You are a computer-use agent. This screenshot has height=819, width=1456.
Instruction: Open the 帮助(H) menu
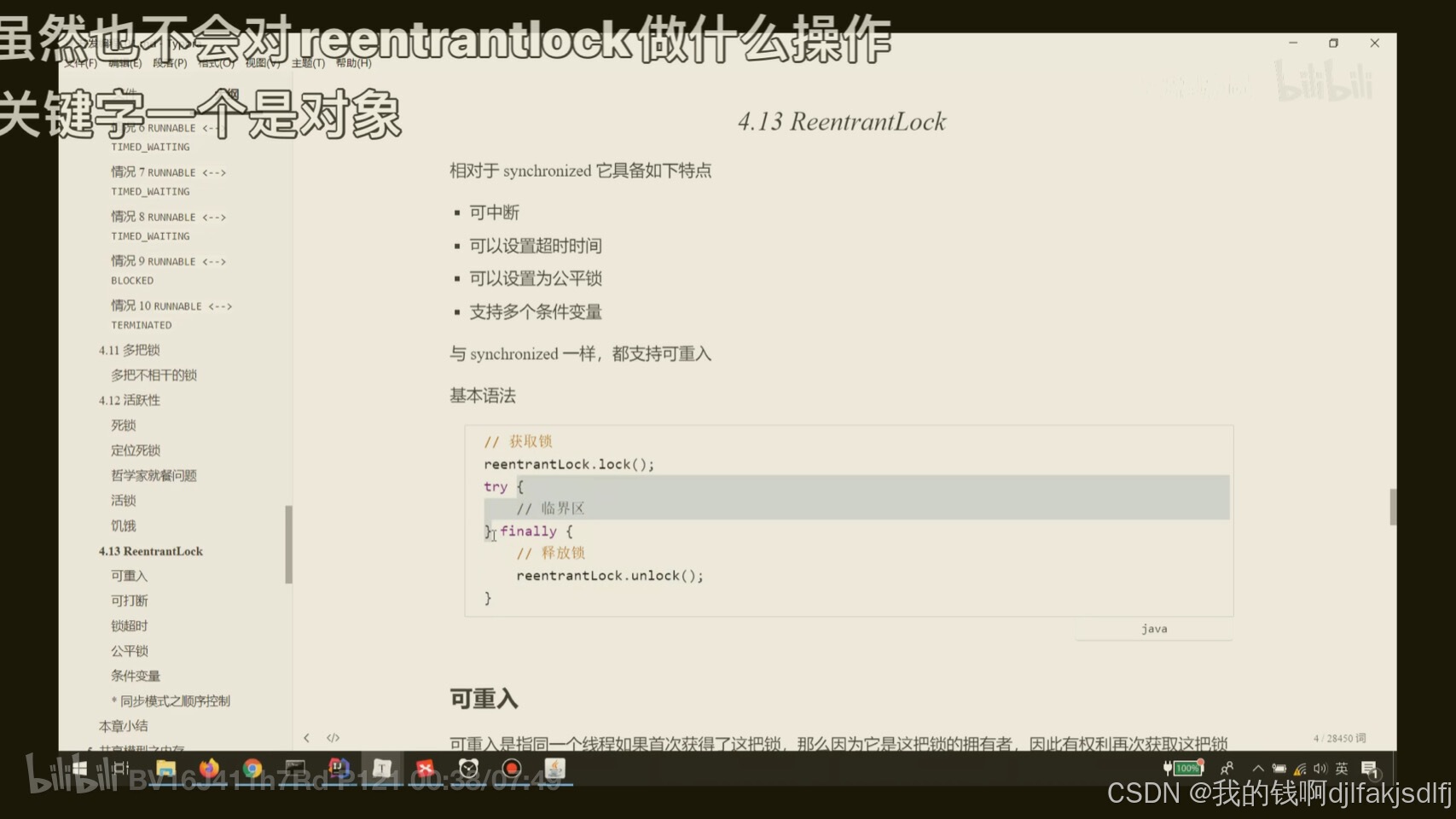coord(353,63)
